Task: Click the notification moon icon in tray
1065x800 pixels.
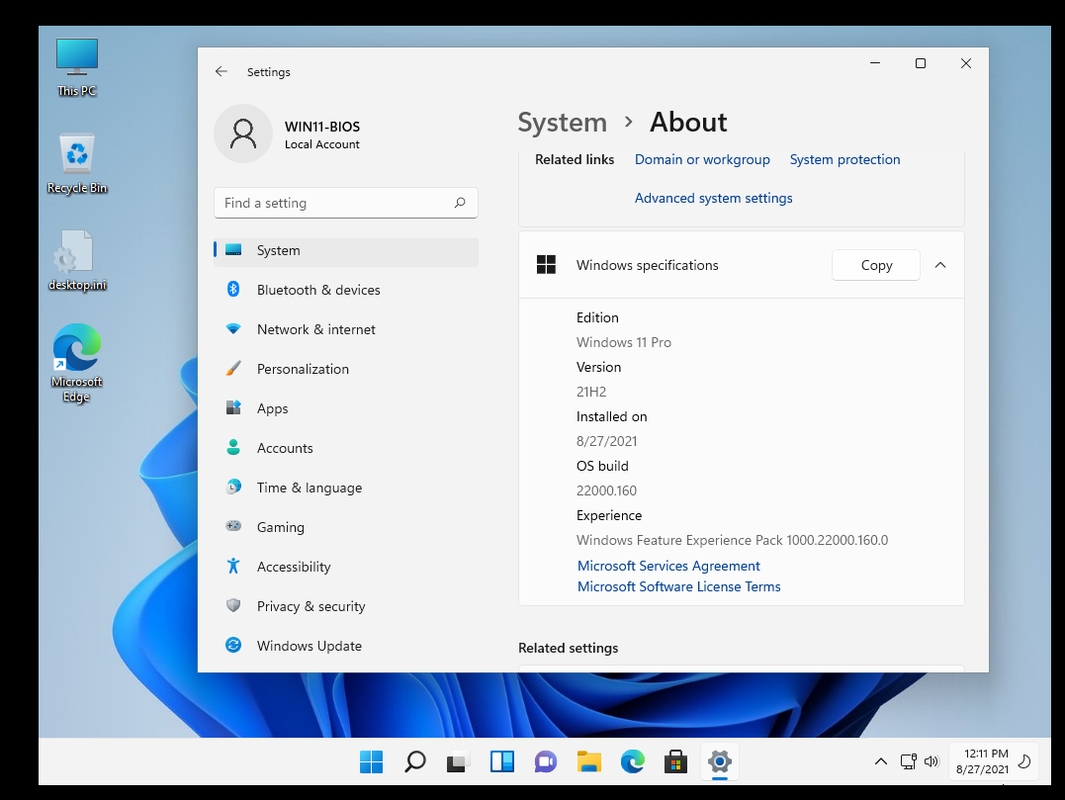Action: click(x=1025, y=761)
